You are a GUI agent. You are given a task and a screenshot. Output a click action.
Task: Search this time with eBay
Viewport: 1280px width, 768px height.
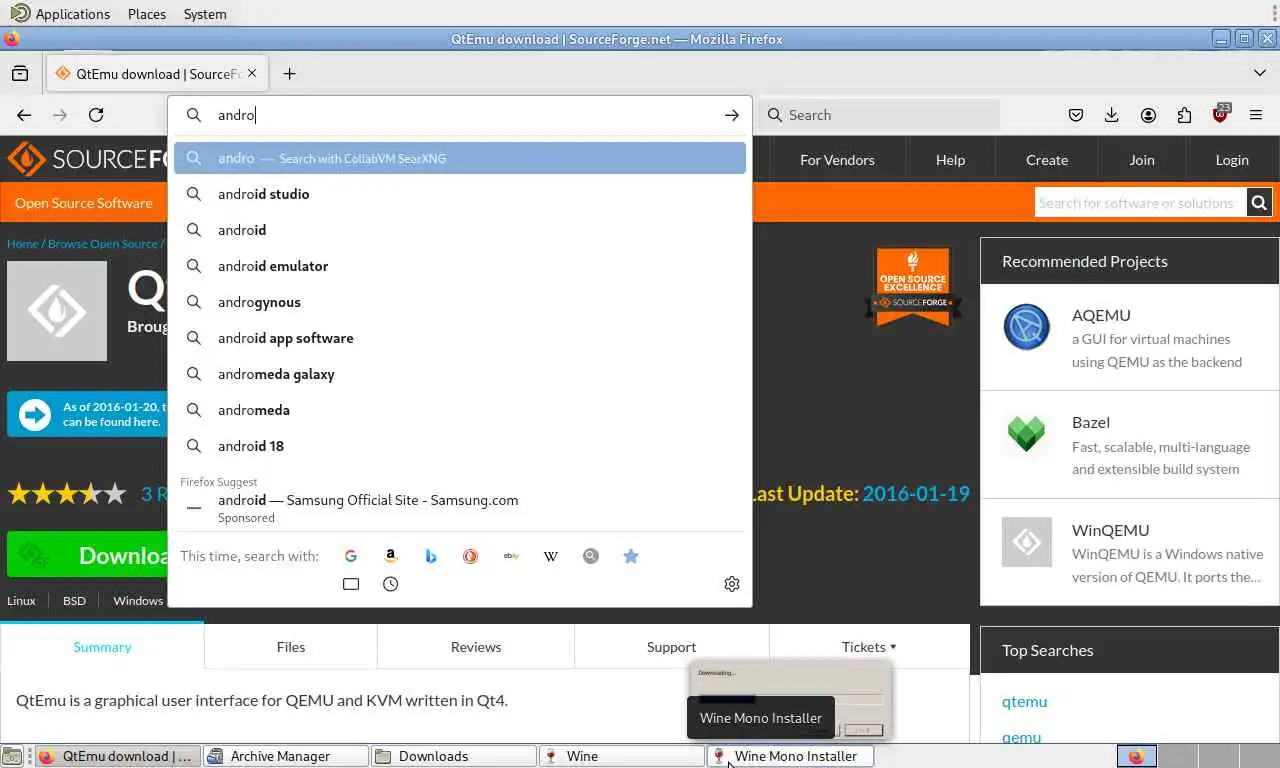511,556
